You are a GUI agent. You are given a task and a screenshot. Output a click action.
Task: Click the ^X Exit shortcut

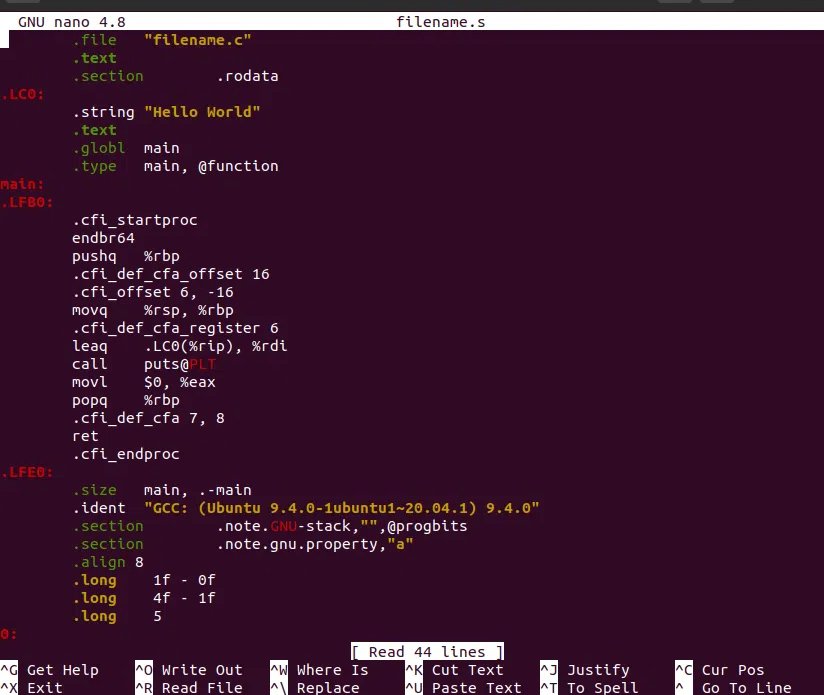point(32,687)
